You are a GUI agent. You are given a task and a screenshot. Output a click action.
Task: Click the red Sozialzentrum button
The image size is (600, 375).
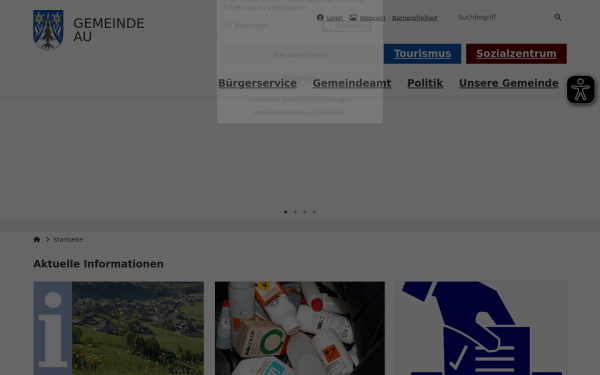[516, 54]
